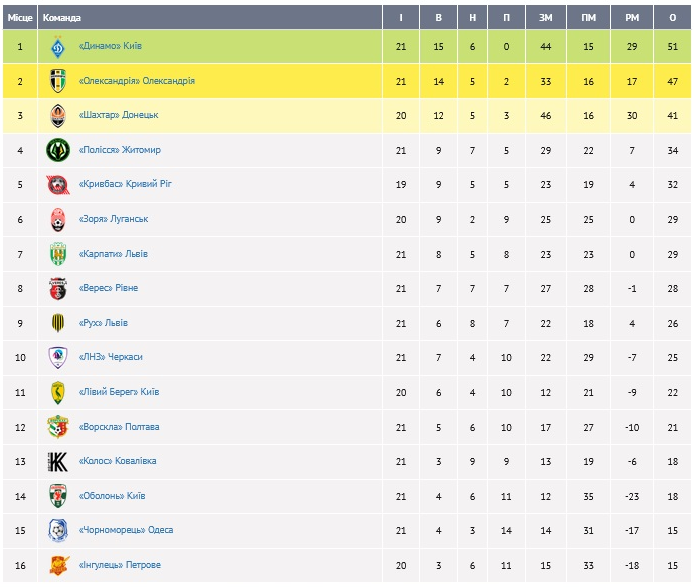Viewport: 694px width, 587px height.
Task: Click the Karpaty Lviv team crest
Action: coord(57,254)
